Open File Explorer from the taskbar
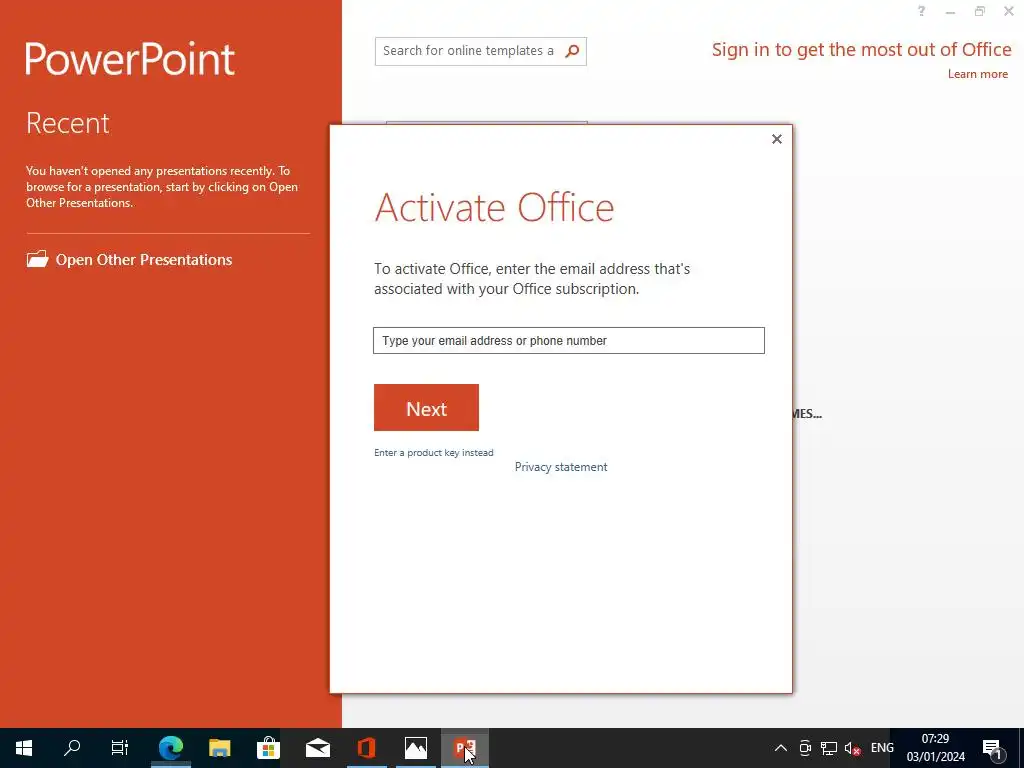The height and width of the screenshot is (768, 1024). click(x=219, y=748)
